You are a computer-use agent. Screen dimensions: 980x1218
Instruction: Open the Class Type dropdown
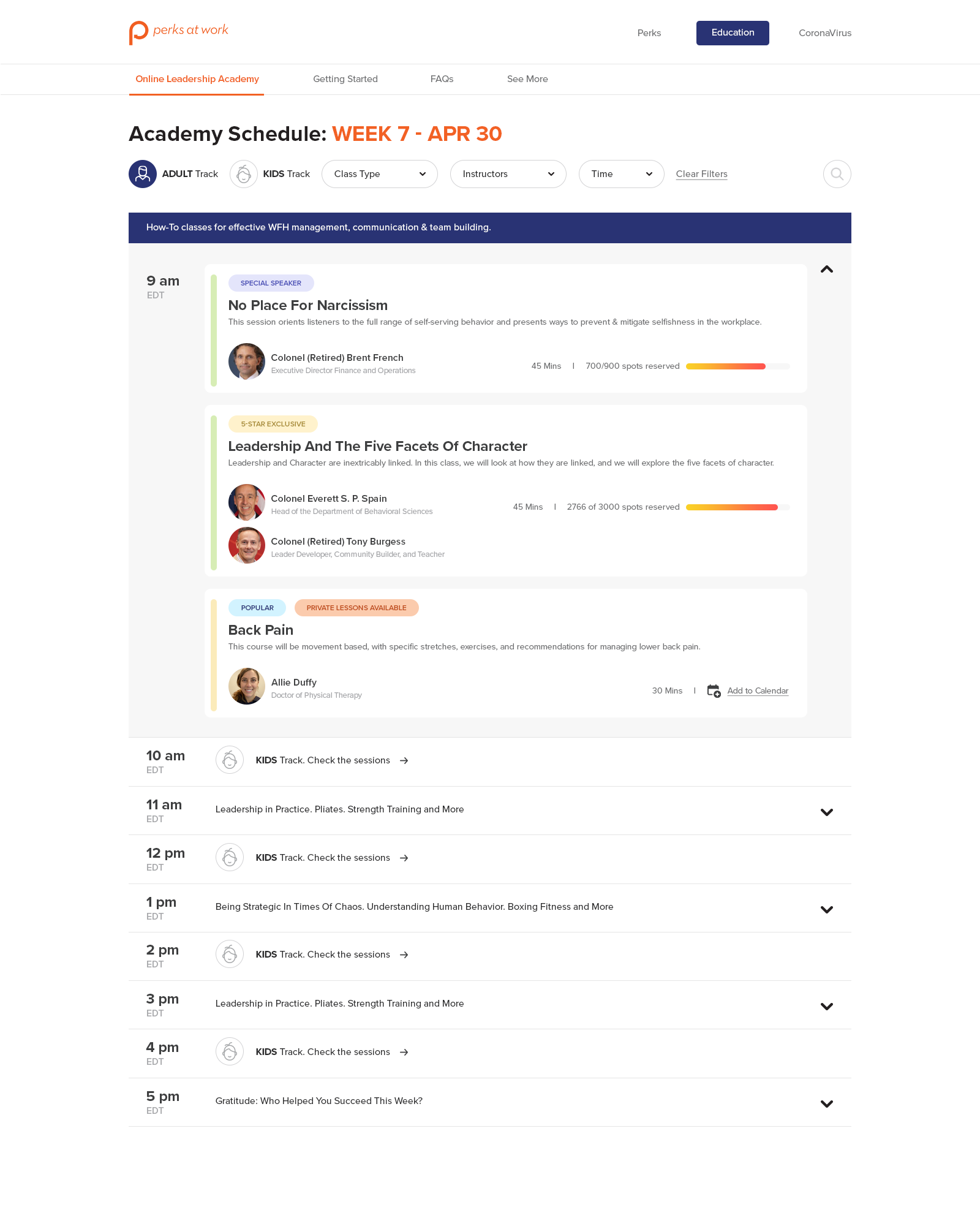(379, 174)
